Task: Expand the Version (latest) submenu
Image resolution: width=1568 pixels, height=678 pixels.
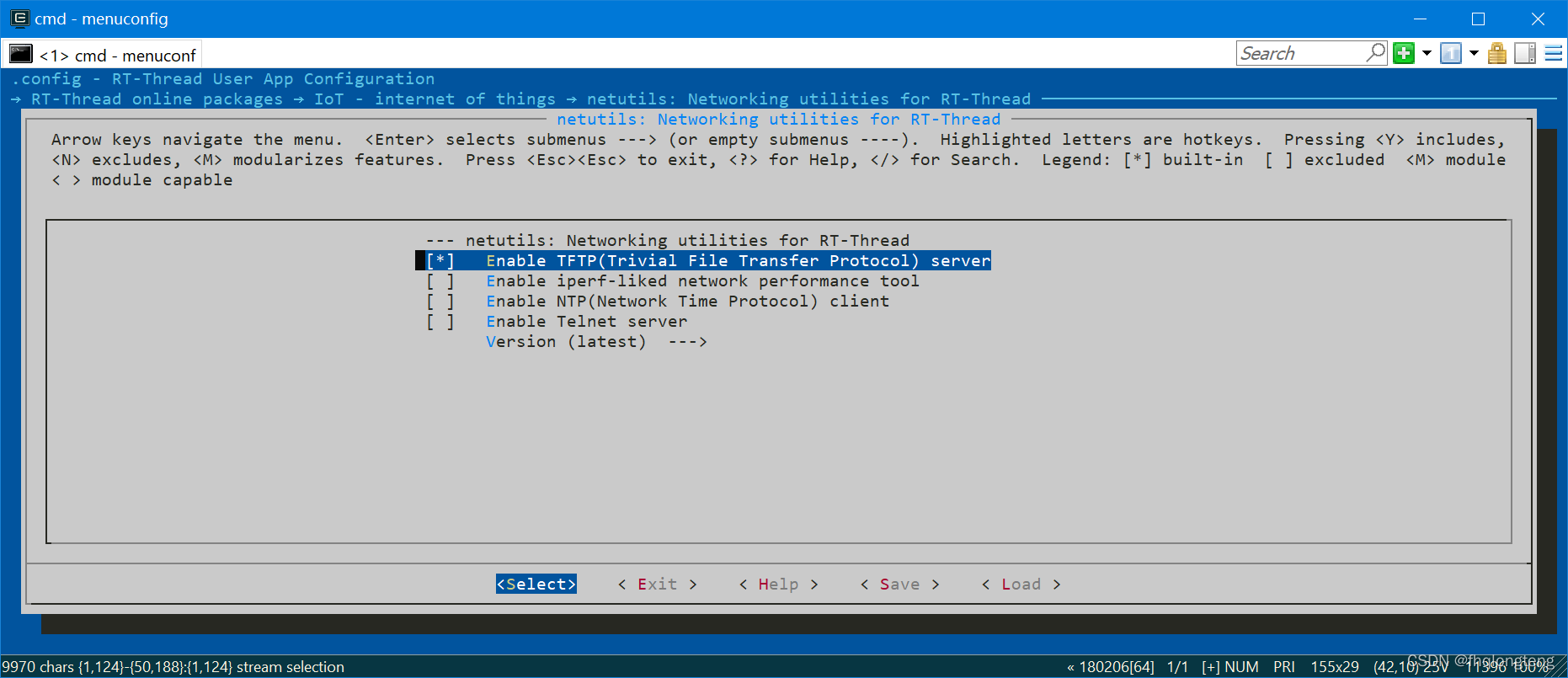Action: [x=596, y=342]
